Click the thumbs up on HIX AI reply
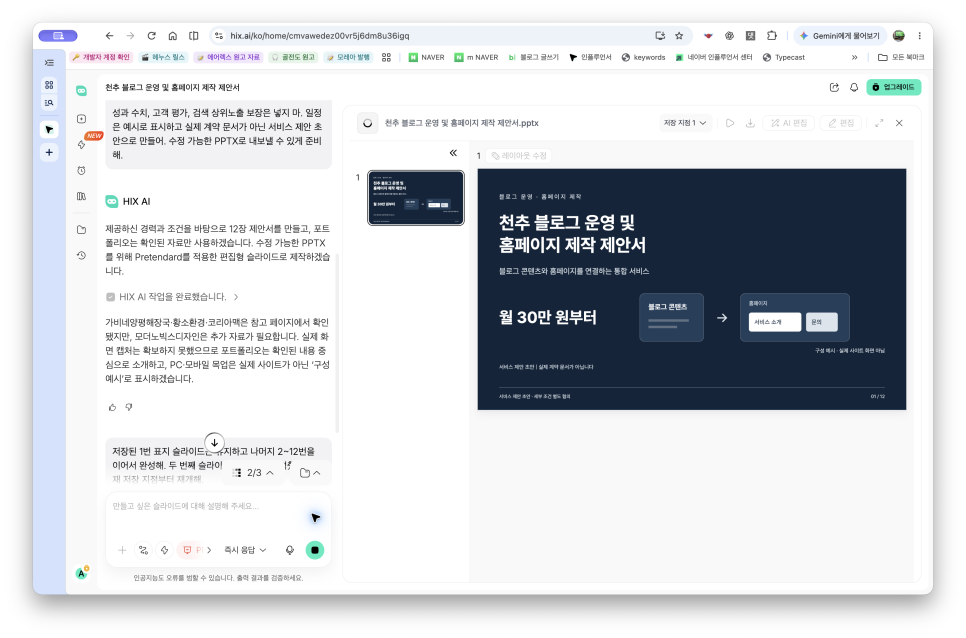 [x=112, y=407]
